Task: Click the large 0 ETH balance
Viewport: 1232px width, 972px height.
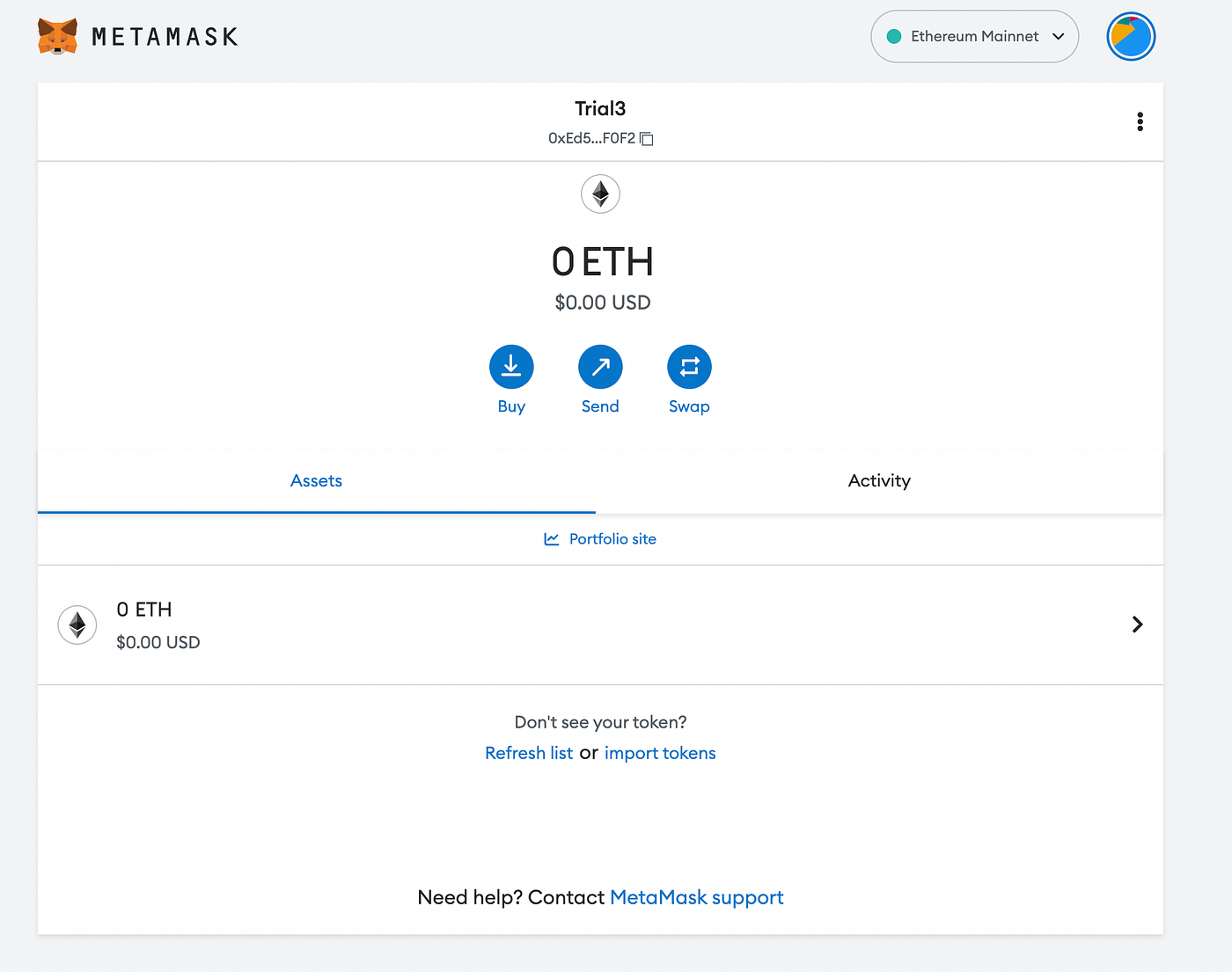Action: (603, 262)
